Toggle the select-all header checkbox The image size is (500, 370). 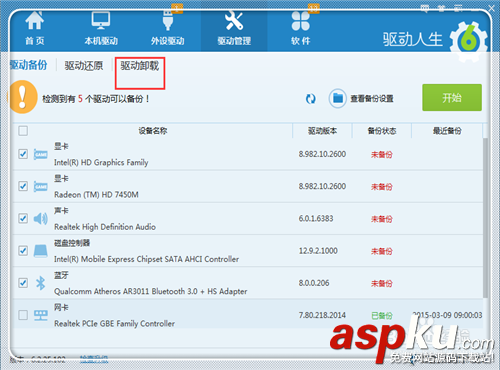click(23, 131)
